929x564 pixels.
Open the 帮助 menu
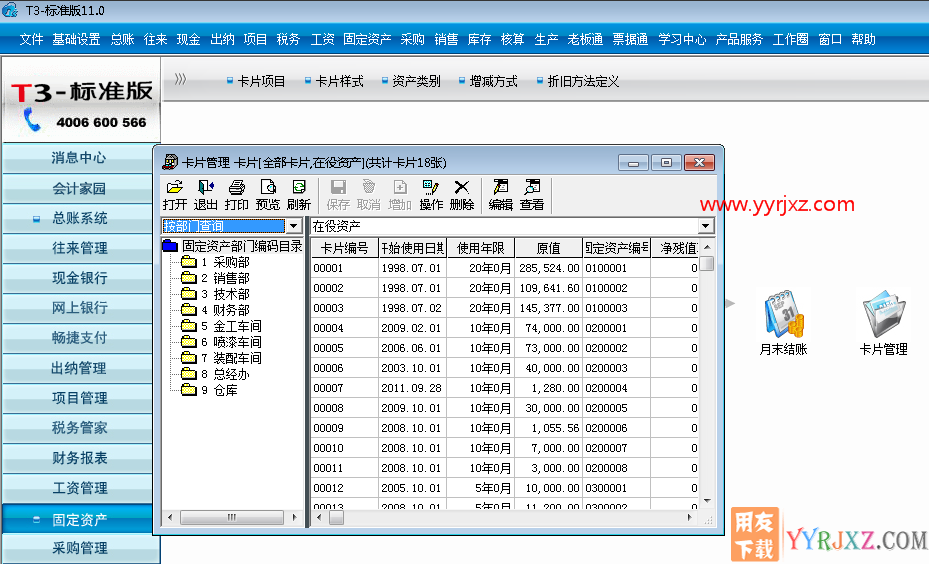(863, 40)
